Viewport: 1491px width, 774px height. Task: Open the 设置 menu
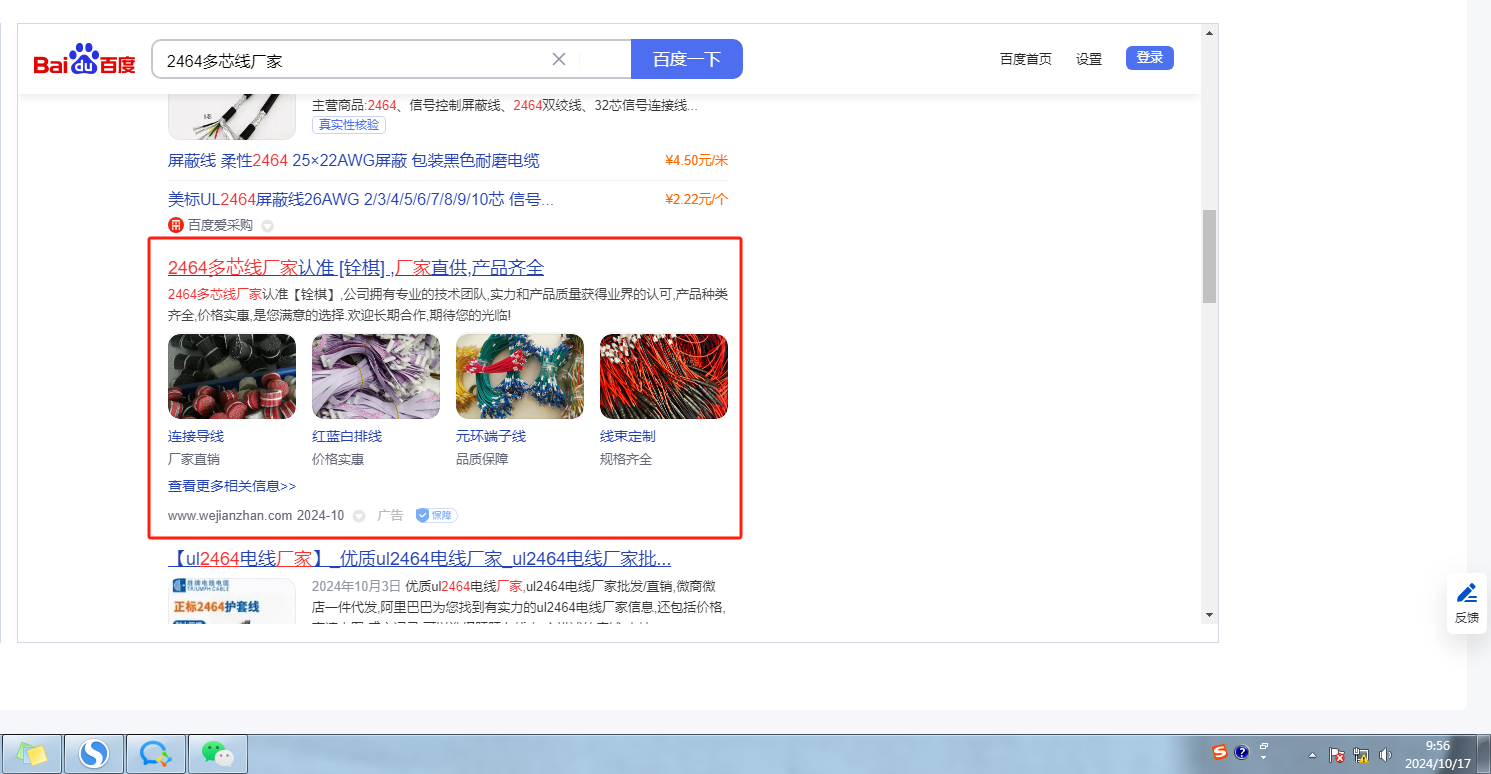pyautogui.click(x=1089, y=59)
